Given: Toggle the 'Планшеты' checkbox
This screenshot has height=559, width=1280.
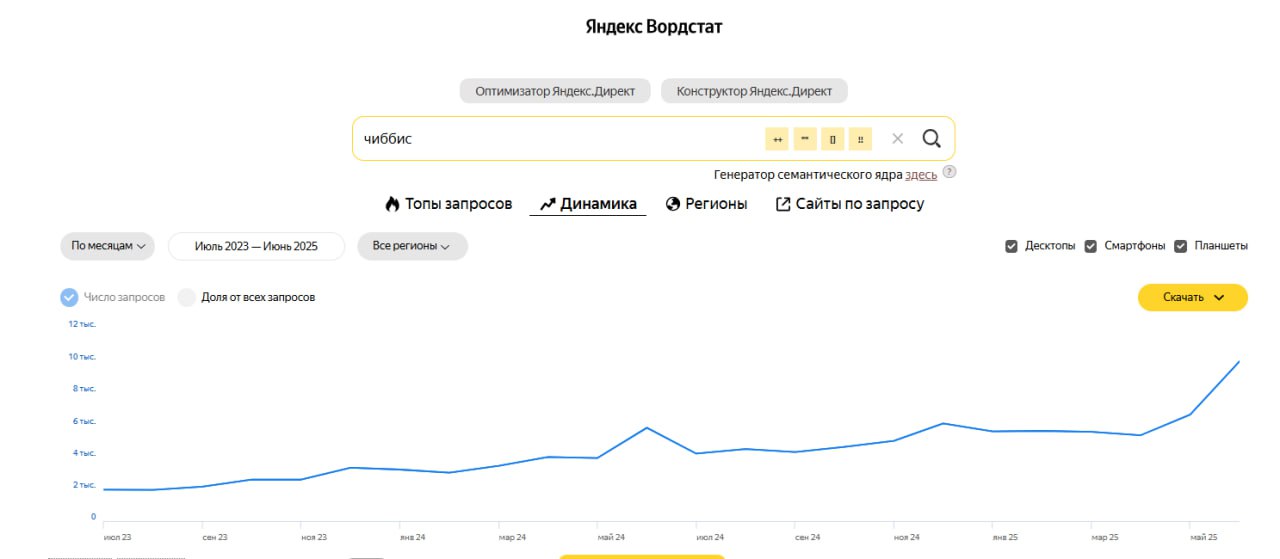Looking at the screenshot, I should pyautogui.click(x=1180, y=246).
